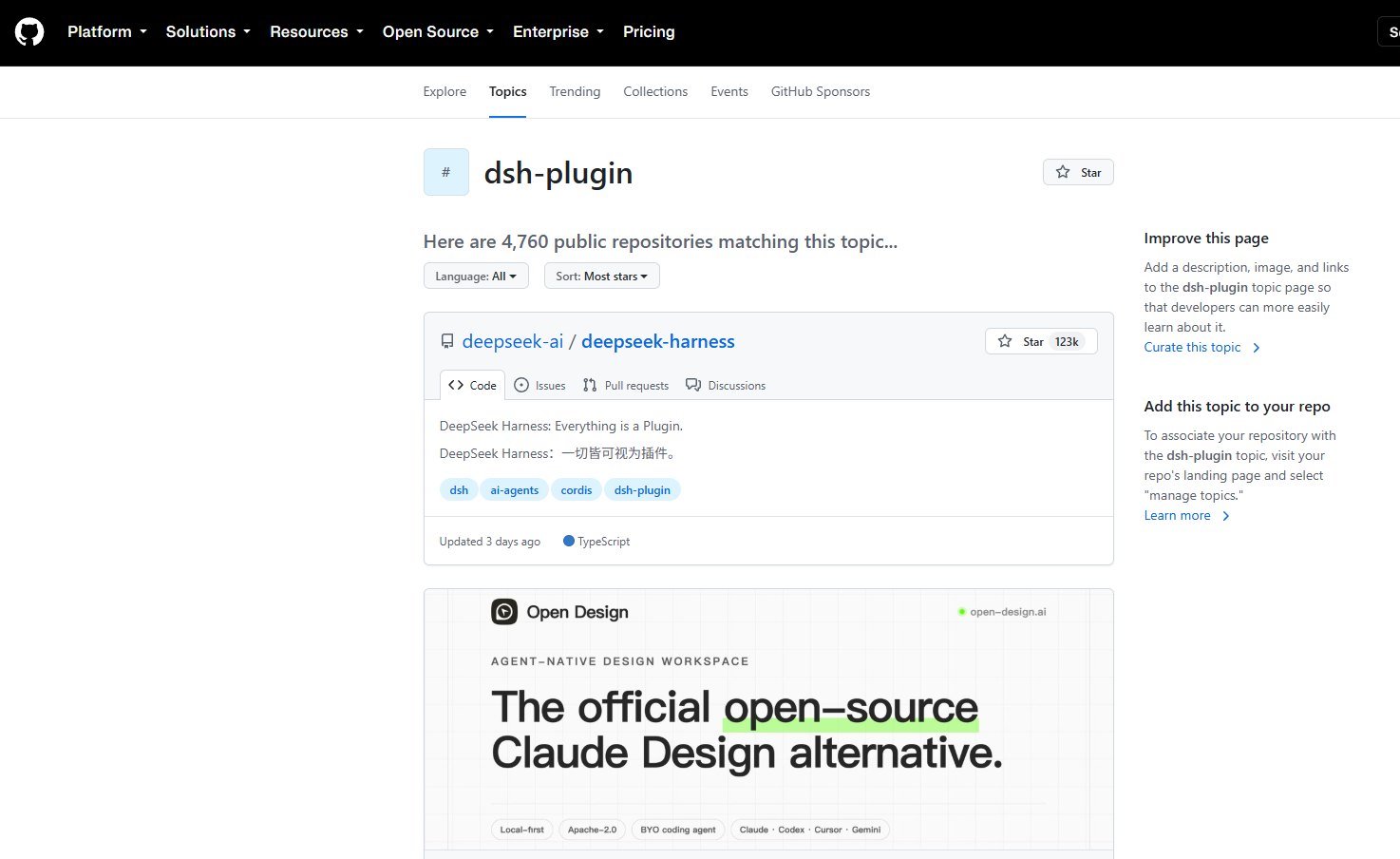
Task: Visit the GitHub Sponsors tab
Action: coord(821,91)
